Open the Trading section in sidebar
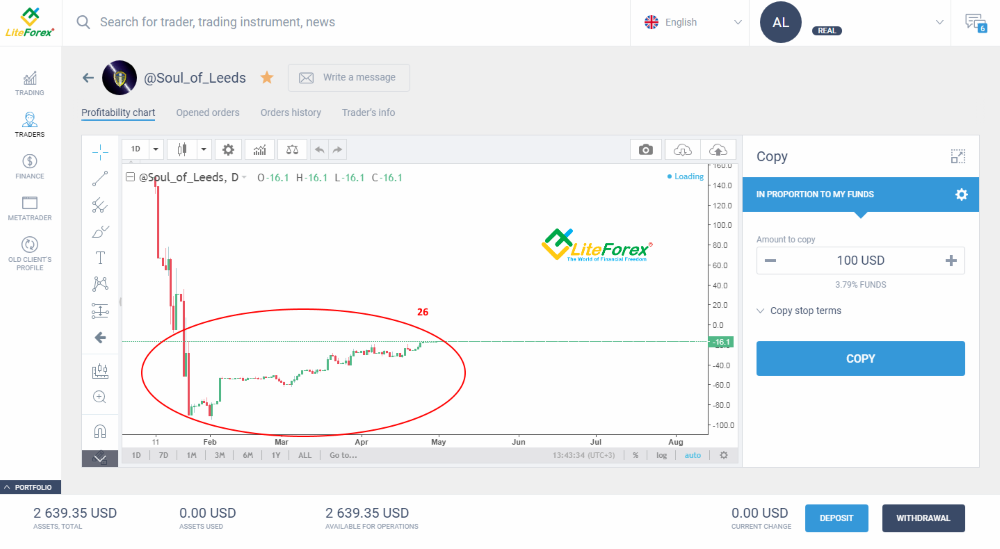The image size is (1000, 549). click(x=30, y=84)
